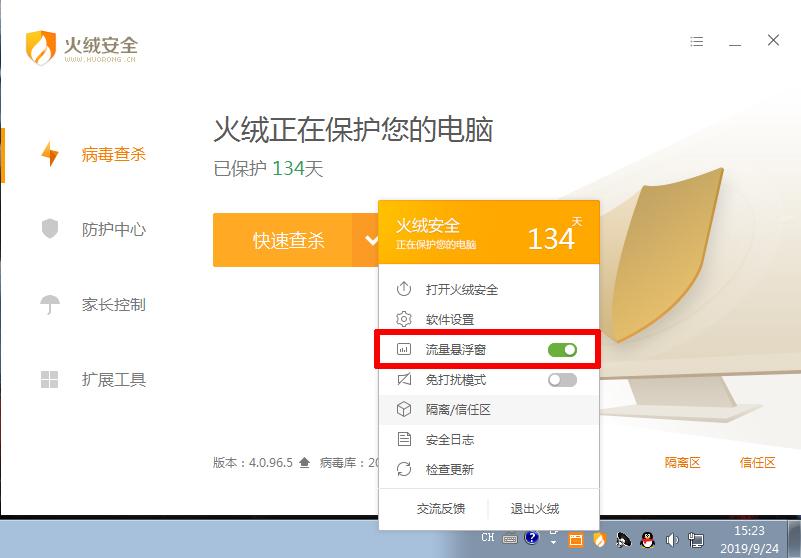Select the 家长控制 umbrella icon
801x558 pixels.
50,305
